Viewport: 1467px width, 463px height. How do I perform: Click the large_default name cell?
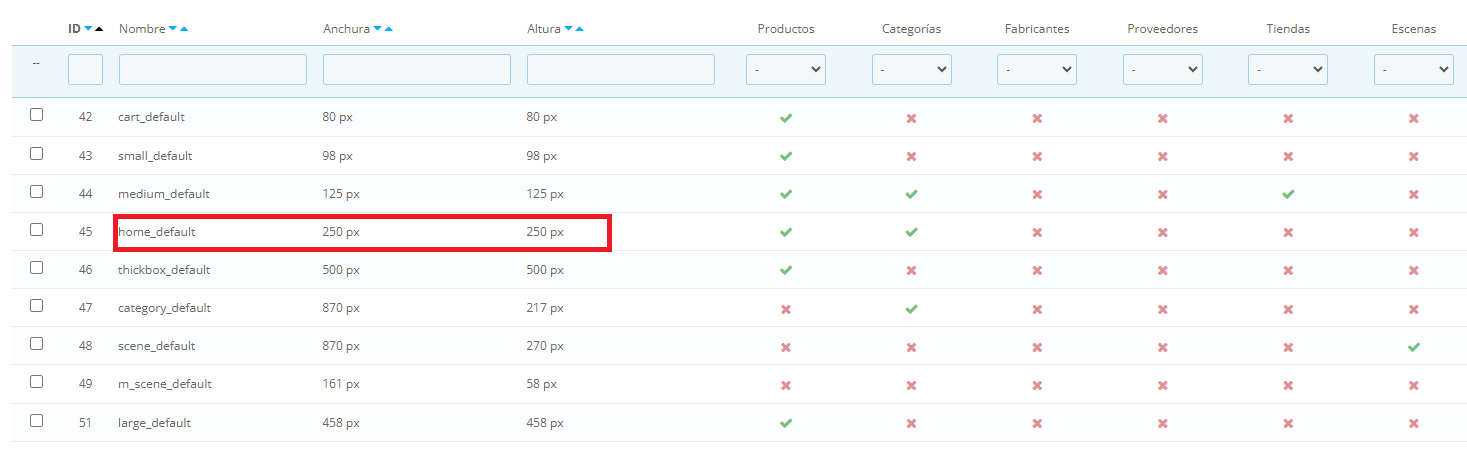(x=154, y=423)
